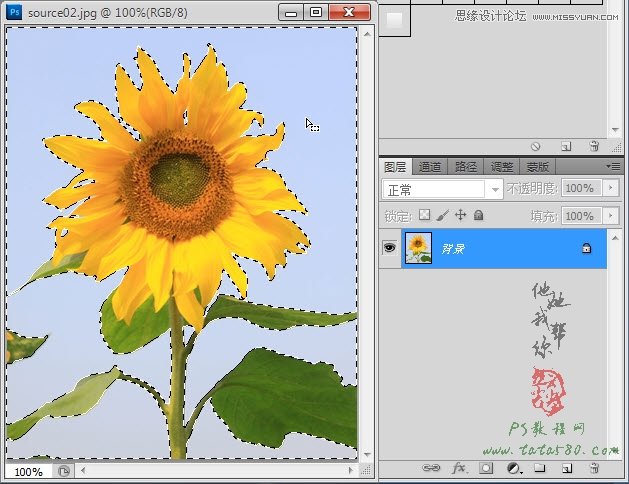Image resolution: width=629 pixels, height=484 pixels.
Task: Delete layer with Layers panel trash icon
Action: 594,468
